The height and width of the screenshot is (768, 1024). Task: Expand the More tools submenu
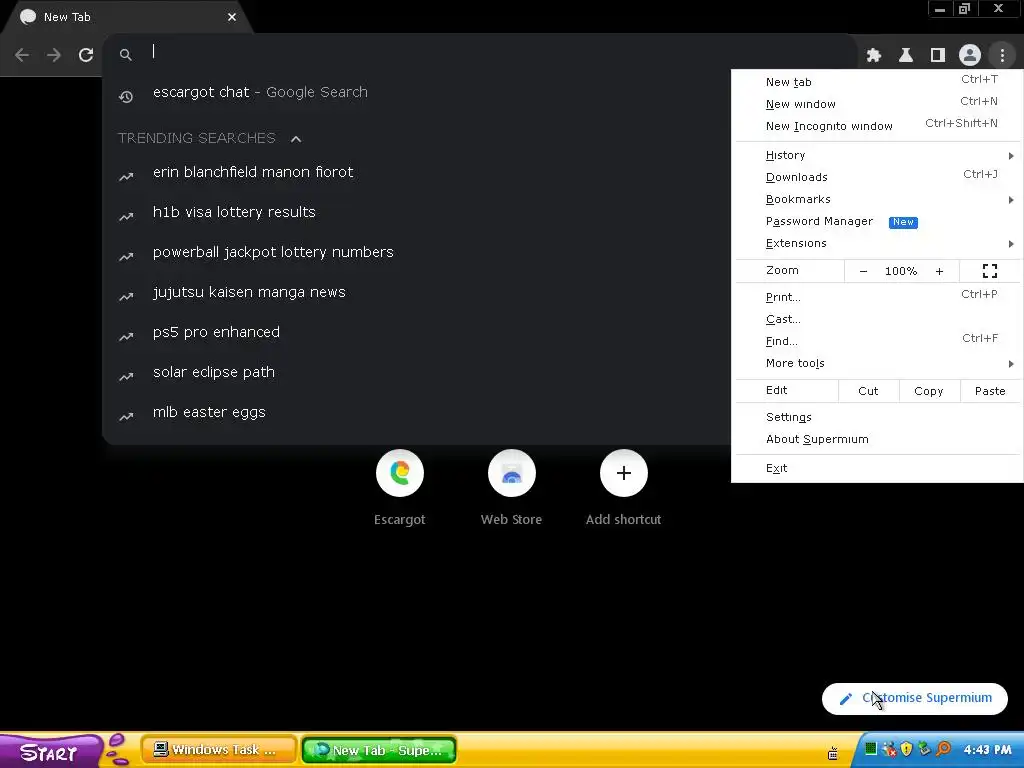877,363
